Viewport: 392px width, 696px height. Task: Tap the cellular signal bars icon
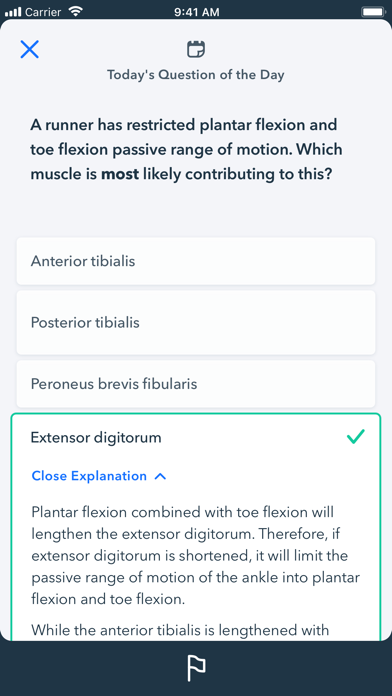(x=13, y=12)
